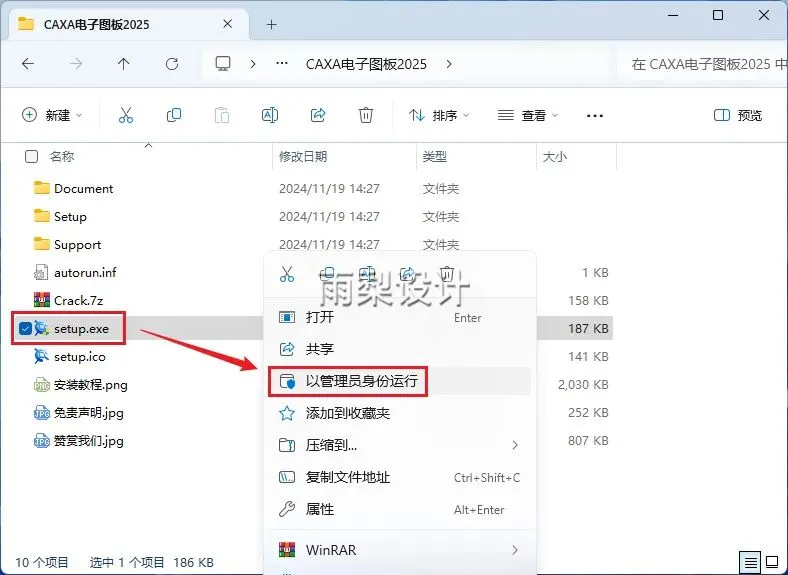The image size is (788, 575).
Task: Click the Copy icon in toolbar
Action: (x=174, y=115)
